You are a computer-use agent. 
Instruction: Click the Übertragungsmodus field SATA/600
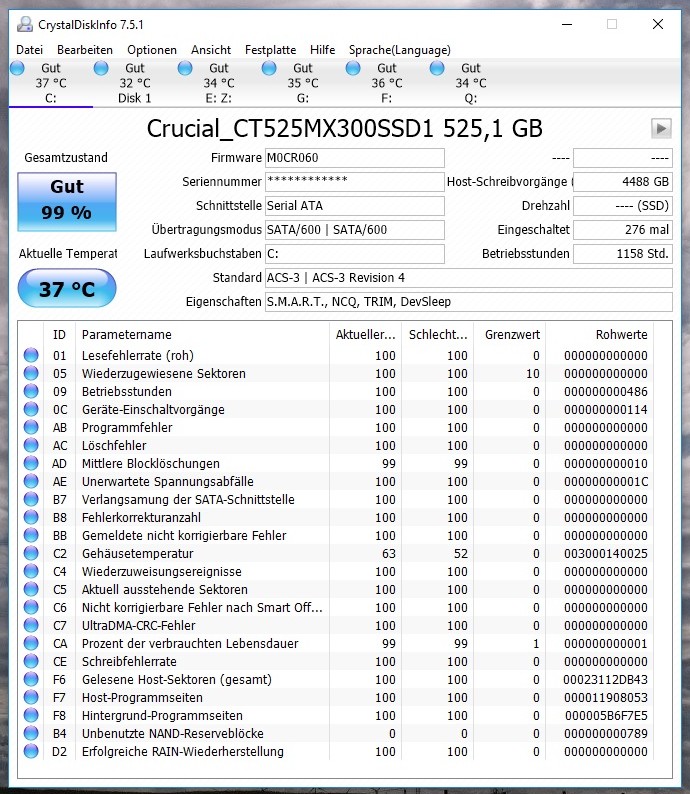(355, 230)
